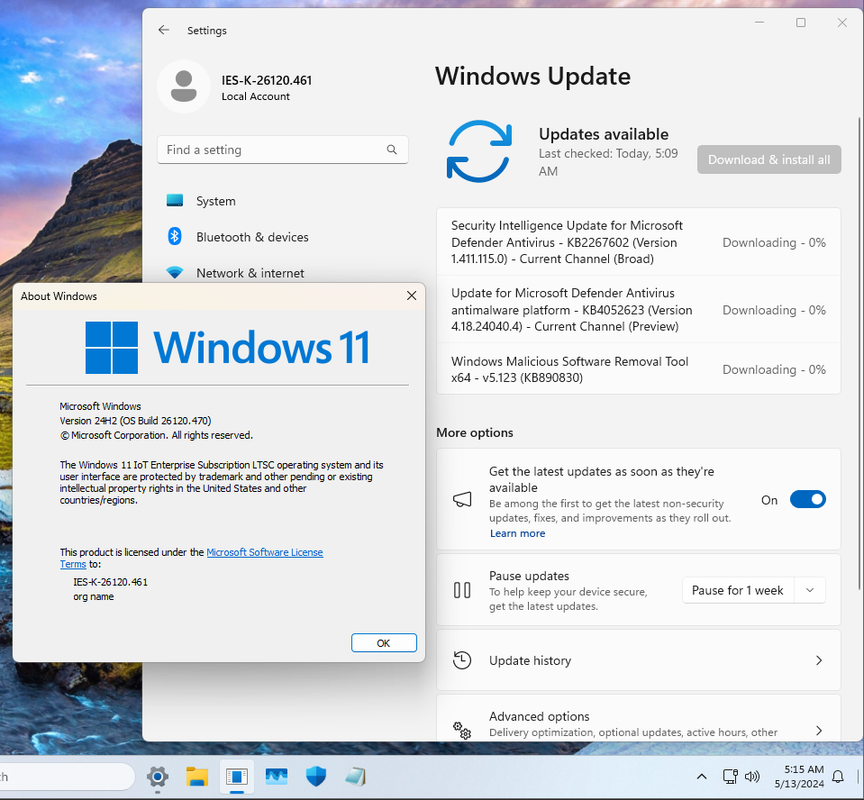Select Pause for 1 week button
864x800 pixels.
(737, 590)
